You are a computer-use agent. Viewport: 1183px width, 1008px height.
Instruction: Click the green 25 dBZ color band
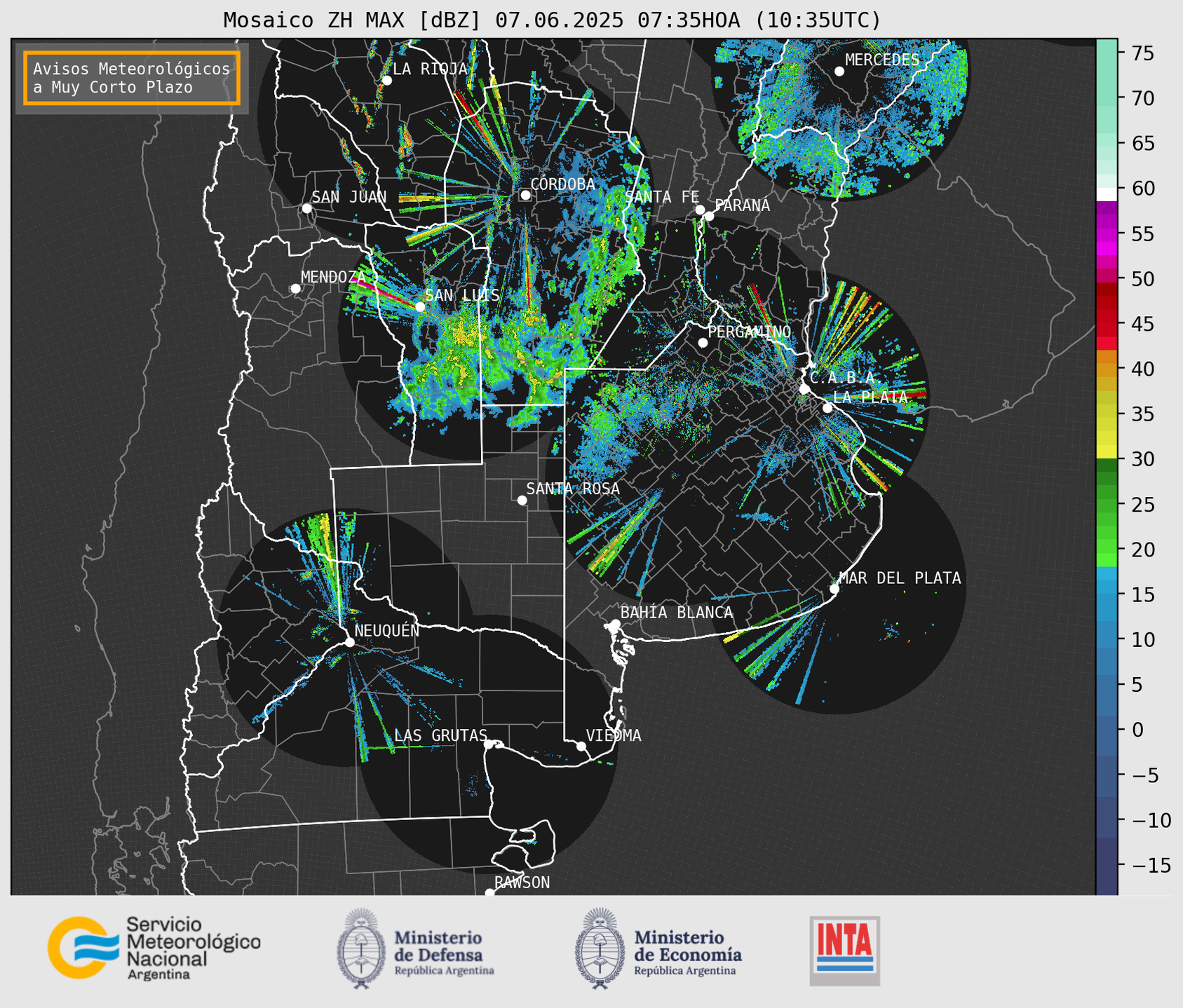click(x=1107, y=505)
